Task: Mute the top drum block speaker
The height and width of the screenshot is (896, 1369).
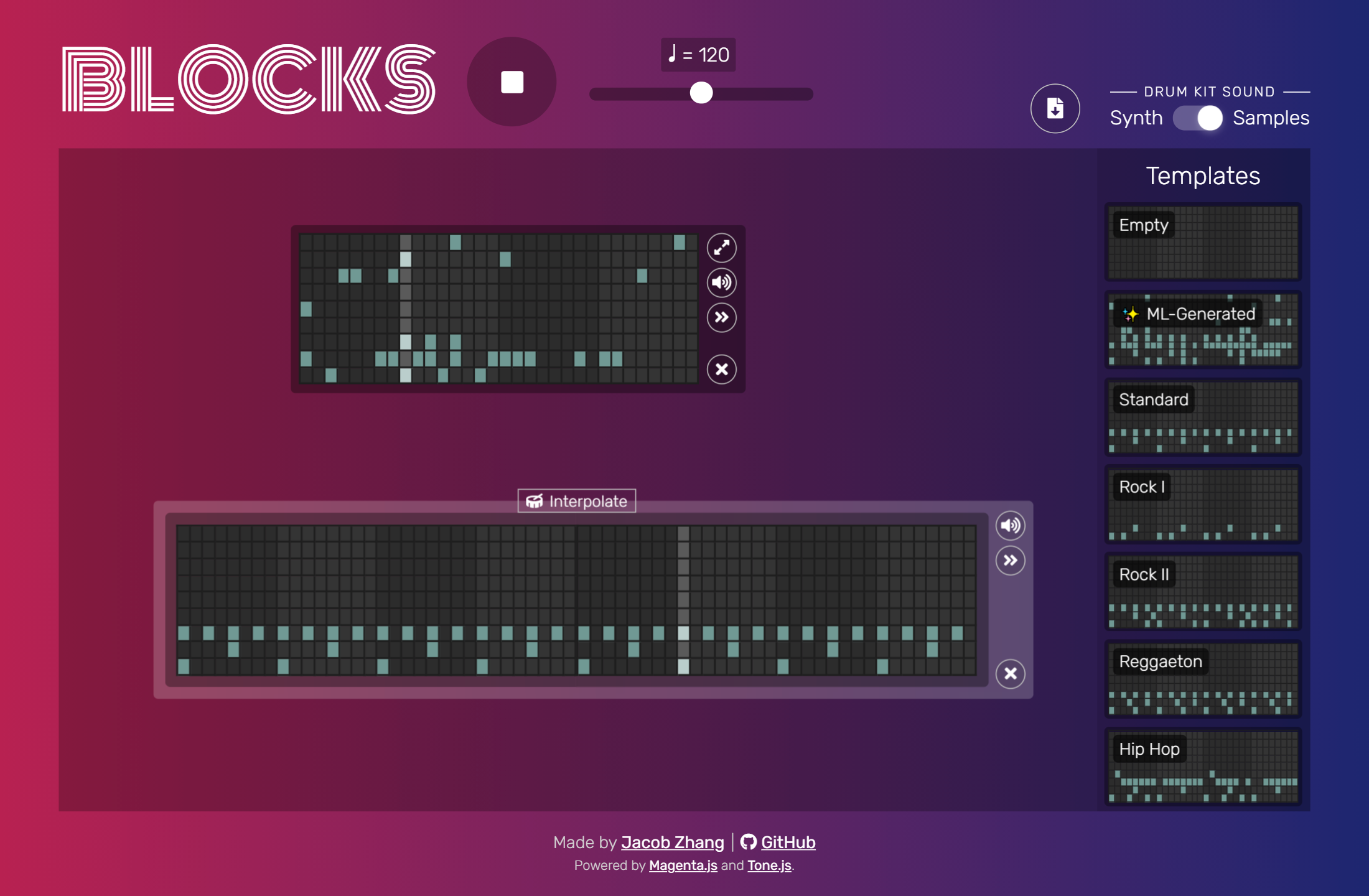Action: click(x=721, y=282)
